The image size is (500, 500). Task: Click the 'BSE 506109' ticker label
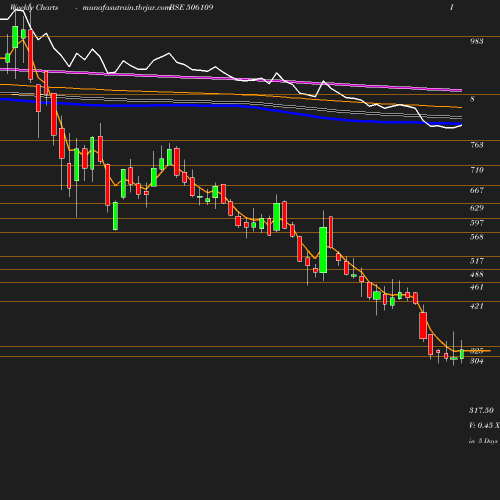click(191, 7)
